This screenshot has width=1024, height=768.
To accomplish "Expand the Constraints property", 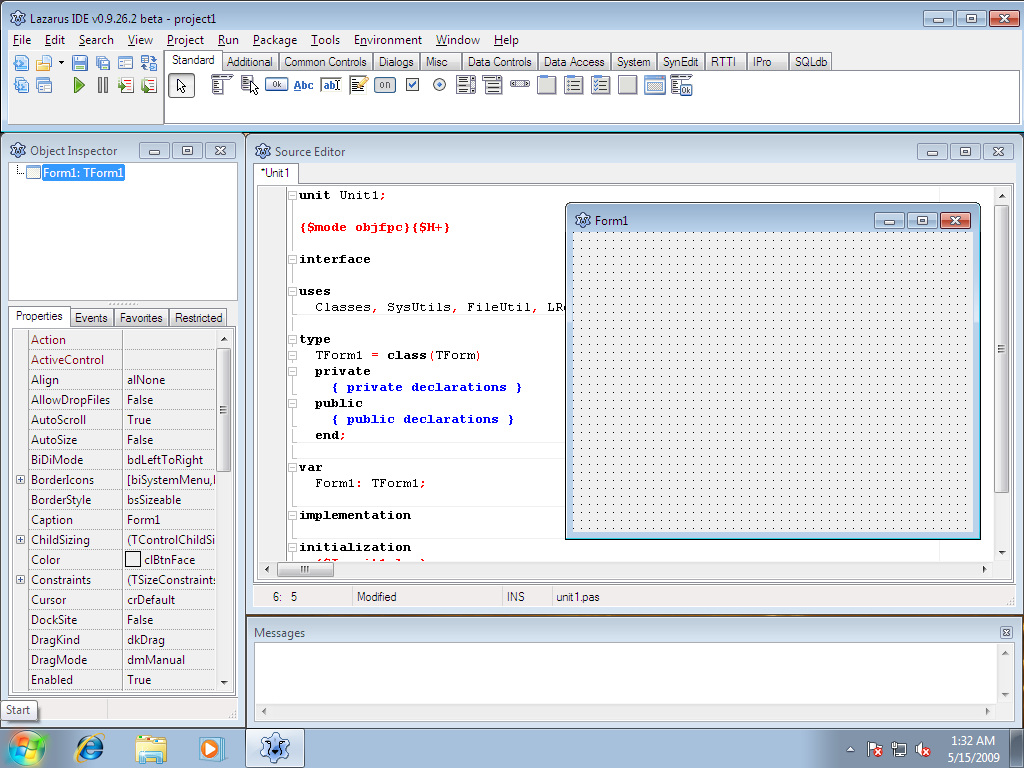I will pos(20,579).
